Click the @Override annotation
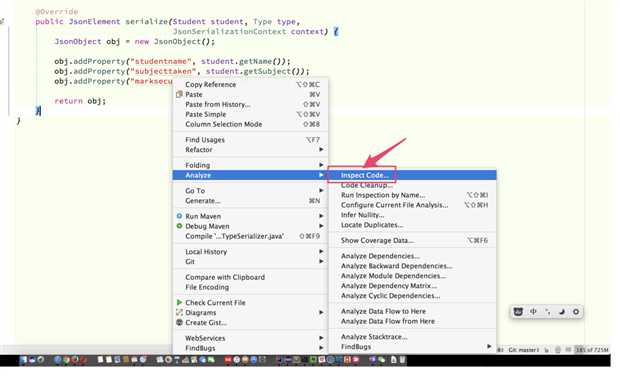 (57, 11)
